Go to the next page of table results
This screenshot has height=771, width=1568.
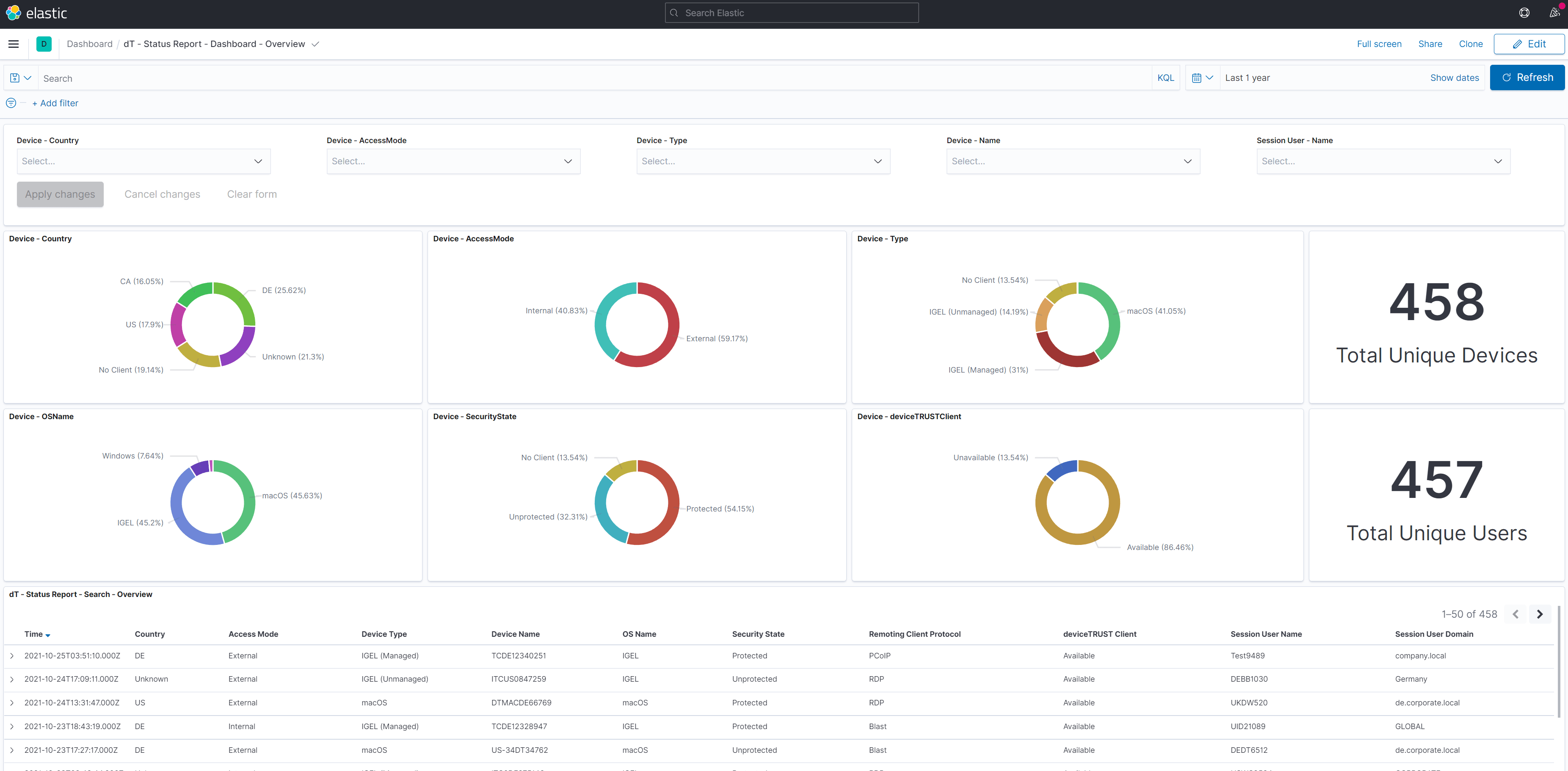pyautogui.click(x=1540, y=614)
